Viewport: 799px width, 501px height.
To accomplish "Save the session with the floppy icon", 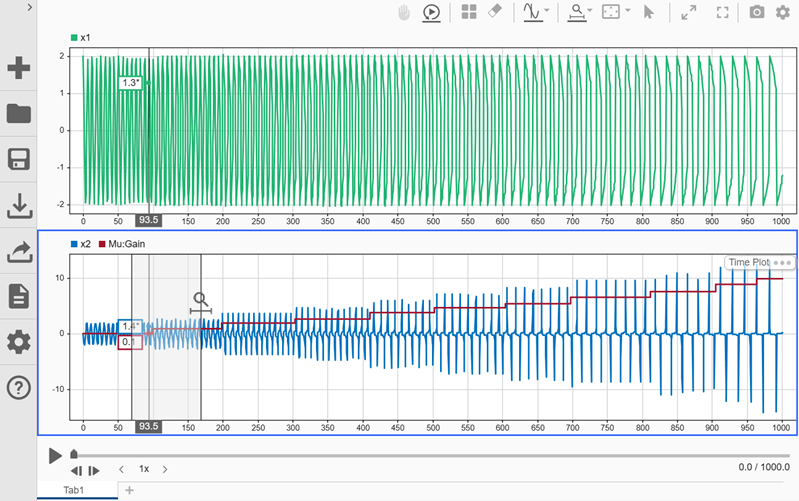I will (x=19, y=159).
